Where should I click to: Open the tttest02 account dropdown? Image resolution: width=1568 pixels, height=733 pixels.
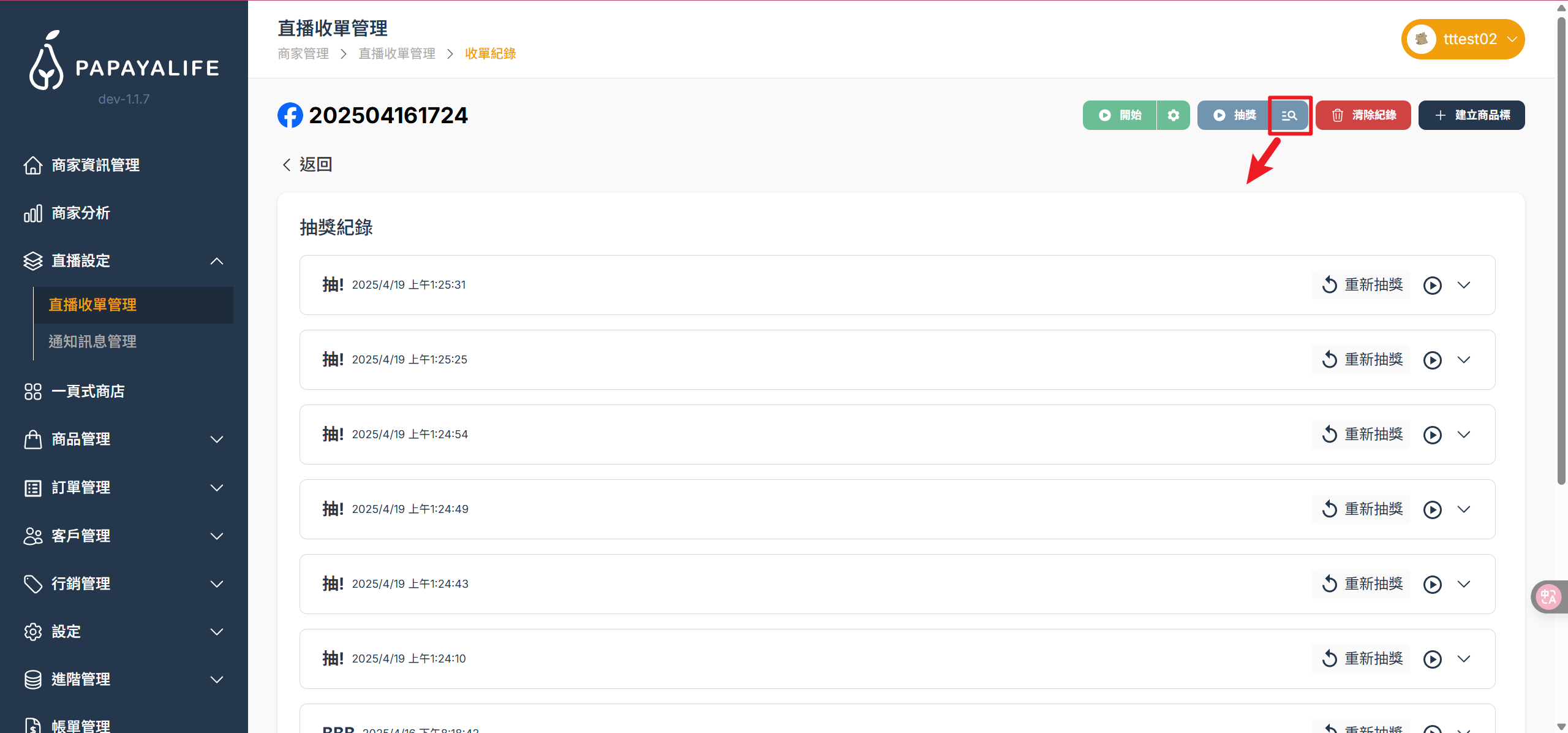1512,39
